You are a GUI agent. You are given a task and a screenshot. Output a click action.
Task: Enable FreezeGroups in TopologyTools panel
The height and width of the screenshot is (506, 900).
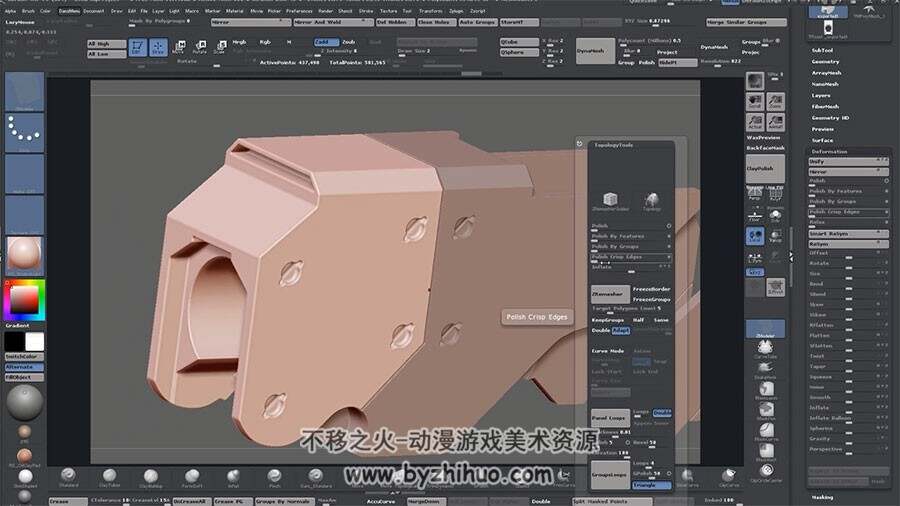[x=651, y=299]
